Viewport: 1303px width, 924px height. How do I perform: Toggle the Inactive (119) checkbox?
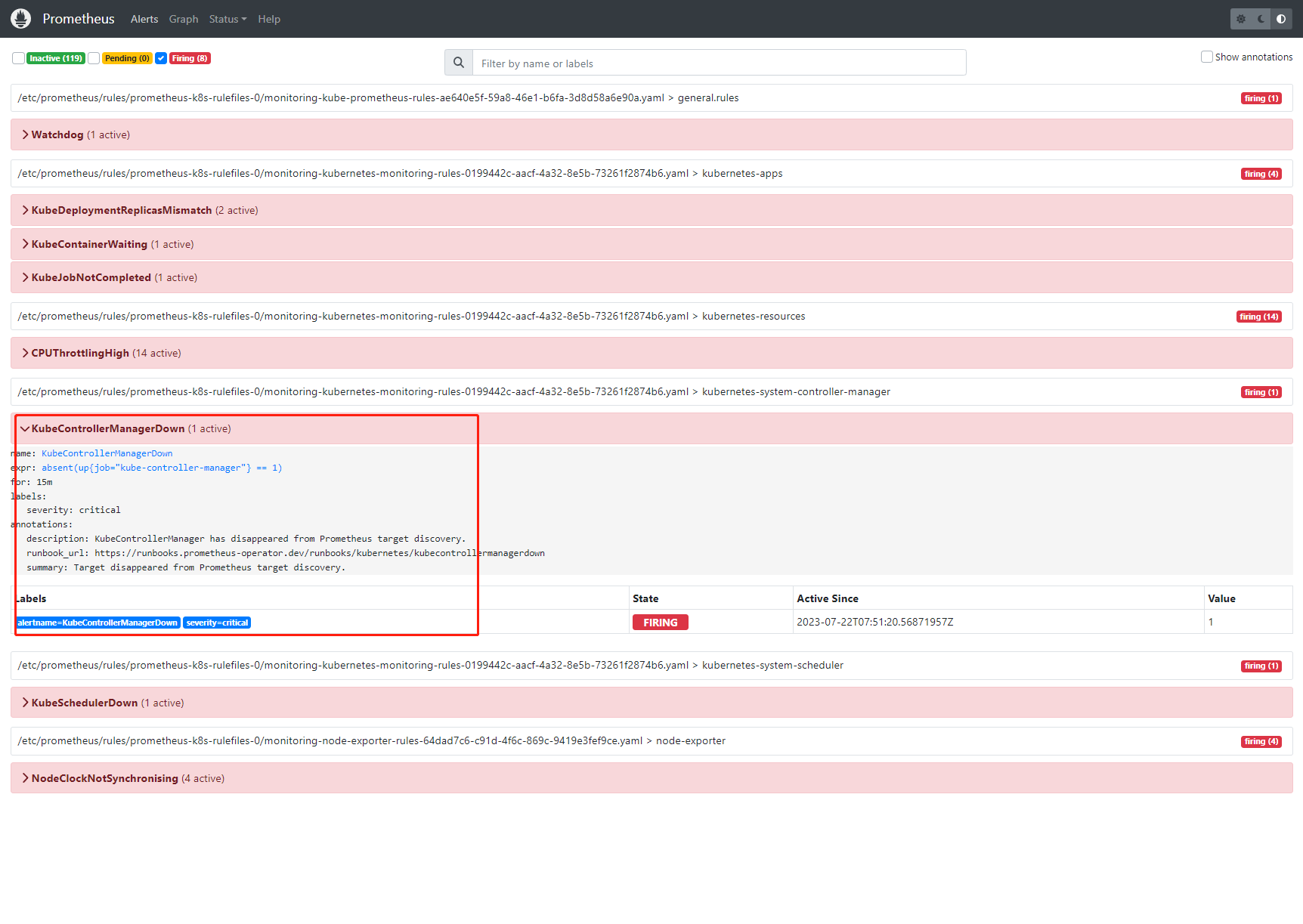click(x=18, y=58)
